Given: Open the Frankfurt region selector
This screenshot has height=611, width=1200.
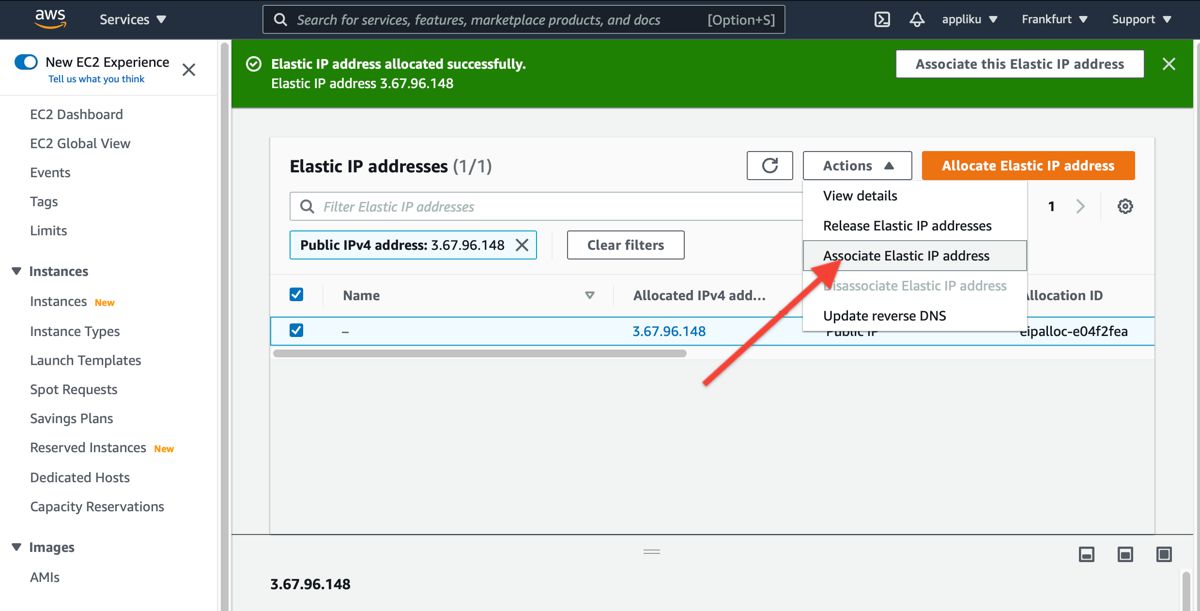Looking at the screenshot, I should tap(1054, 19).
